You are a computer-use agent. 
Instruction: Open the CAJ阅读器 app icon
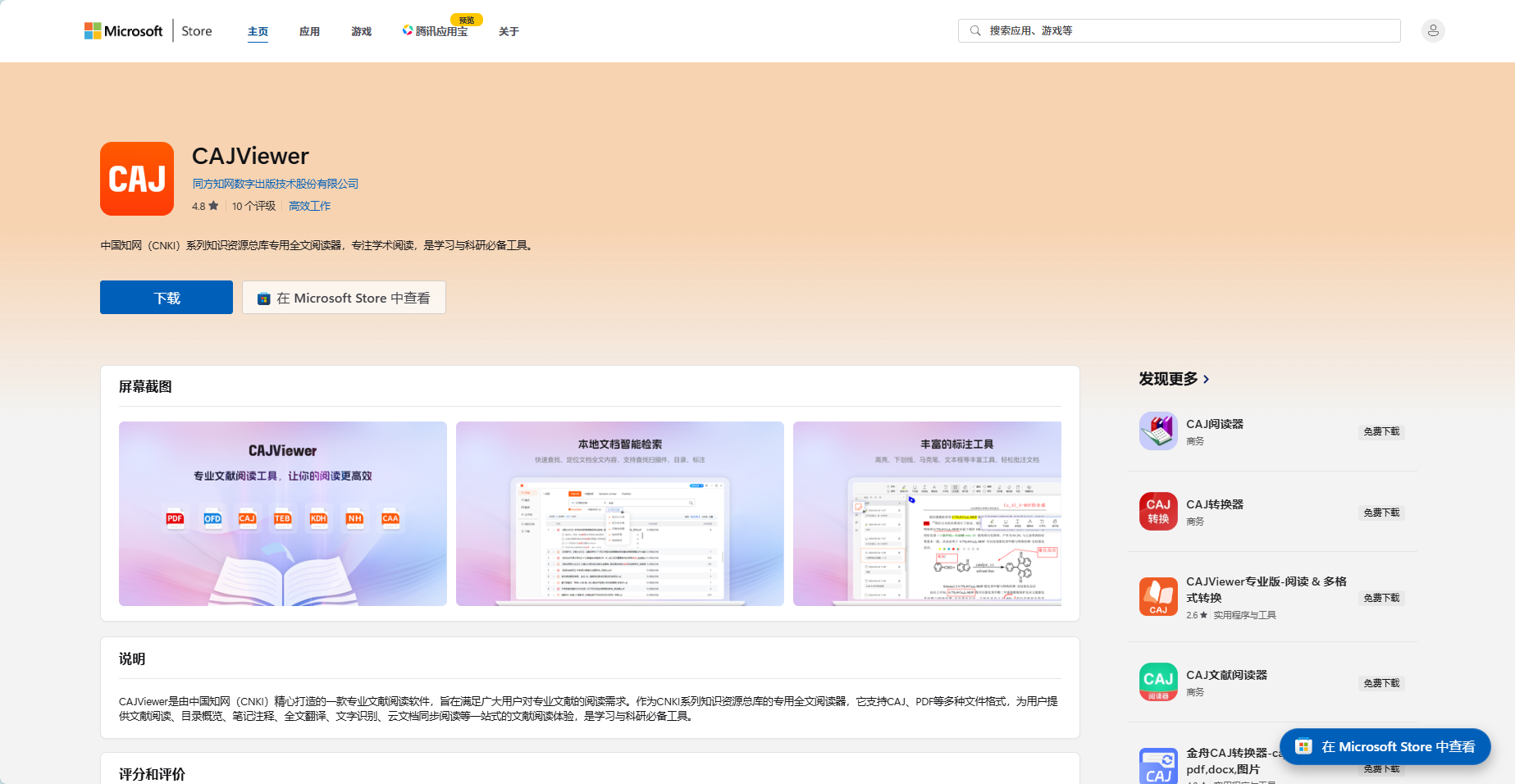click(x=1158, y=431)
